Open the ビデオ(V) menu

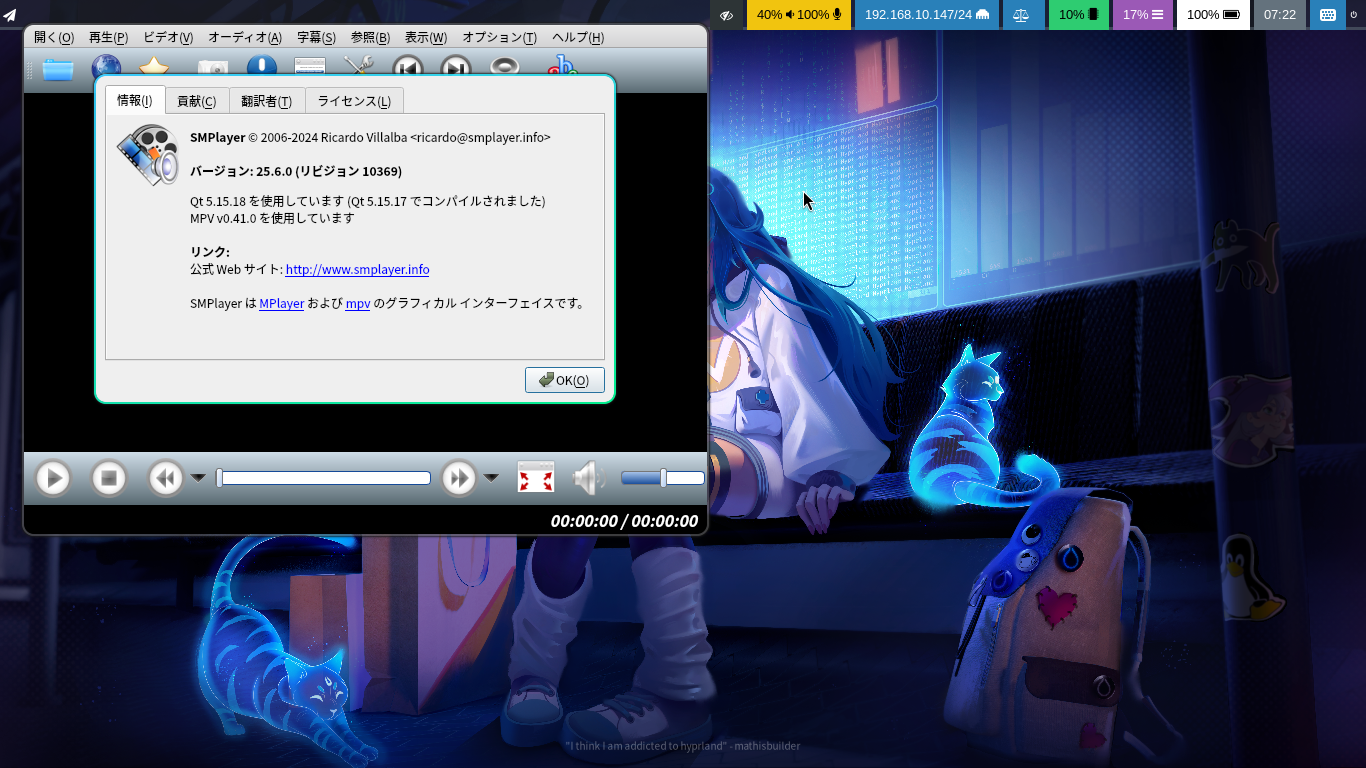click(168, 38)
